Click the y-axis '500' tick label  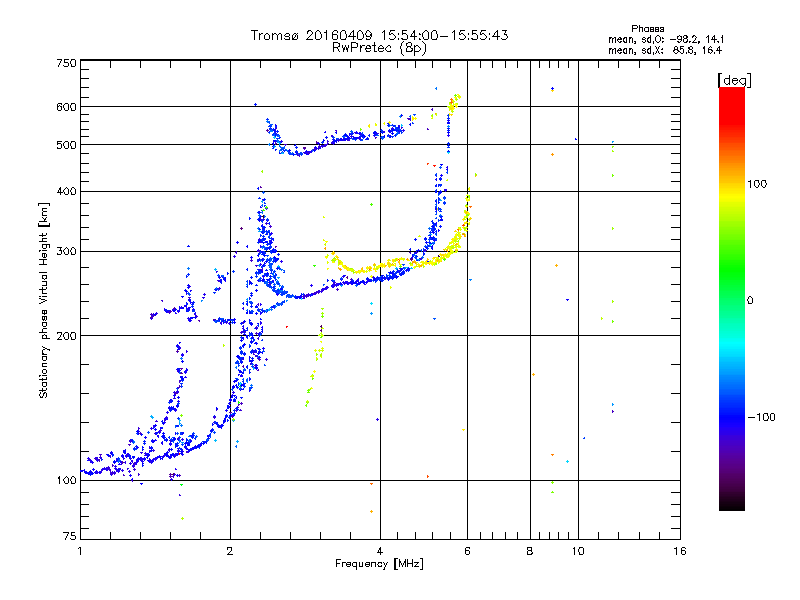point(66,145)
